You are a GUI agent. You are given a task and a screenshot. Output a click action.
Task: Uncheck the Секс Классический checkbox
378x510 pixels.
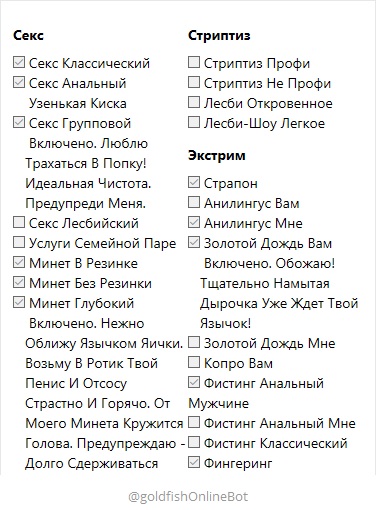19,62
